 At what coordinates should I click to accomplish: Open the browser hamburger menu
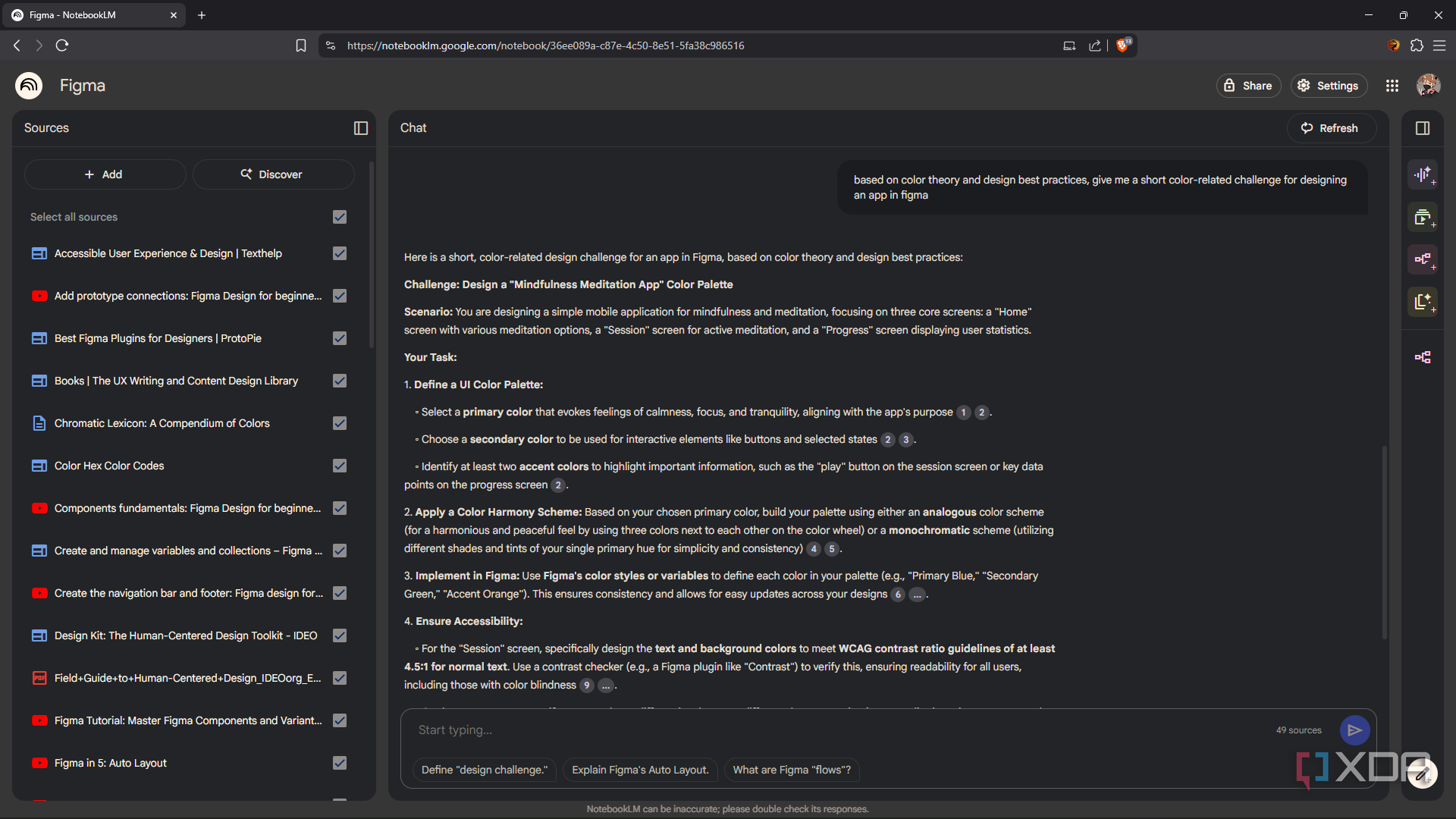[1439, 45]
